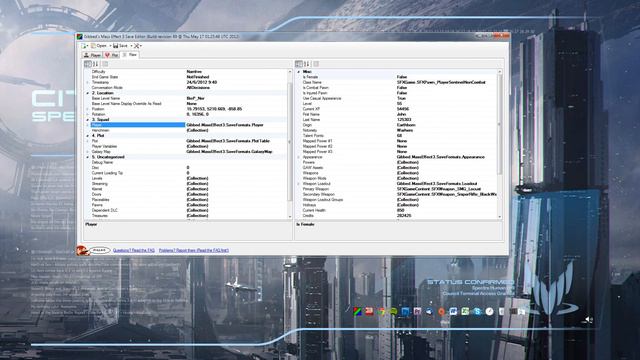Viewport: 640px width, 360px height.
Task: Click scroll-down arrow of left property grid
Action: 290,217
